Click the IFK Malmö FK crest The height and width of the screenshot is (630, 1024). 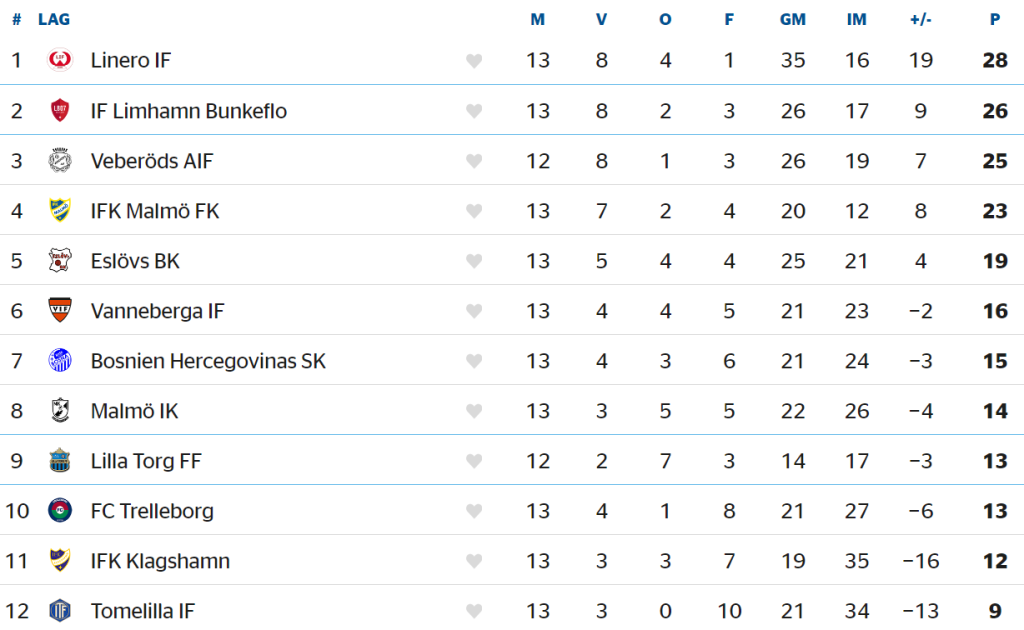pyautogui.click(x=60, y=210)
